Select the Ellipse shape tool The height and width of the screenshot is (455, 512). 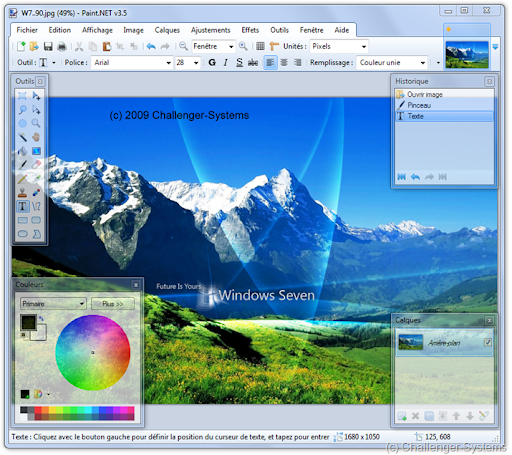tap(22, 234)
